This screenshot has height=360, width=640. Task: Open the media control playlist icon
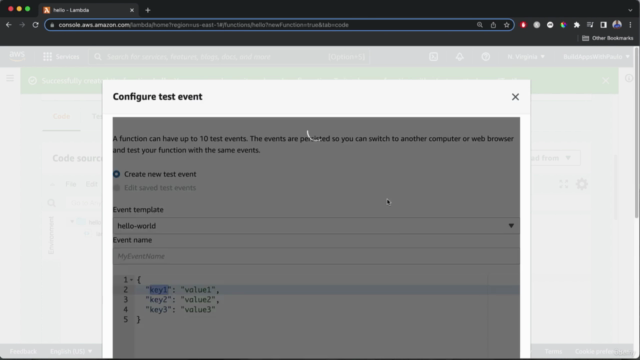click(x=590, y=25)
